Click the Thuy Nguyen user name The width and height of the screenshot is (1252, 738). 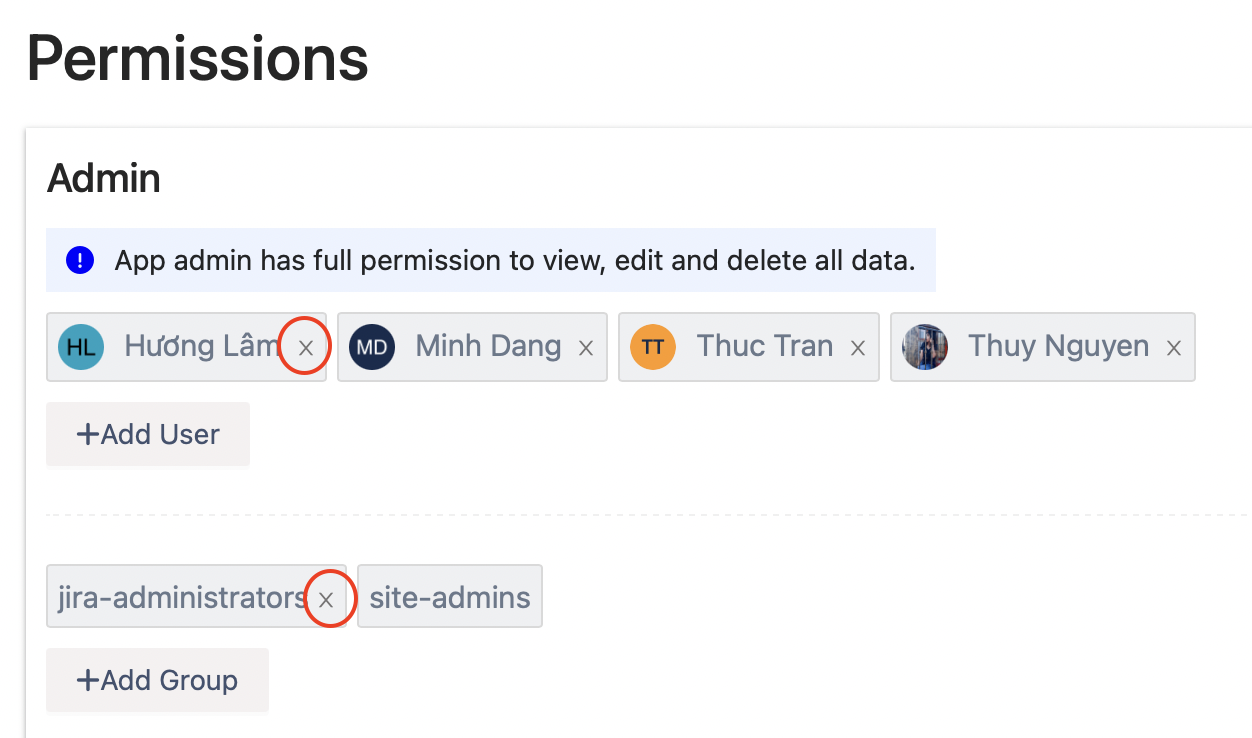1058,346
